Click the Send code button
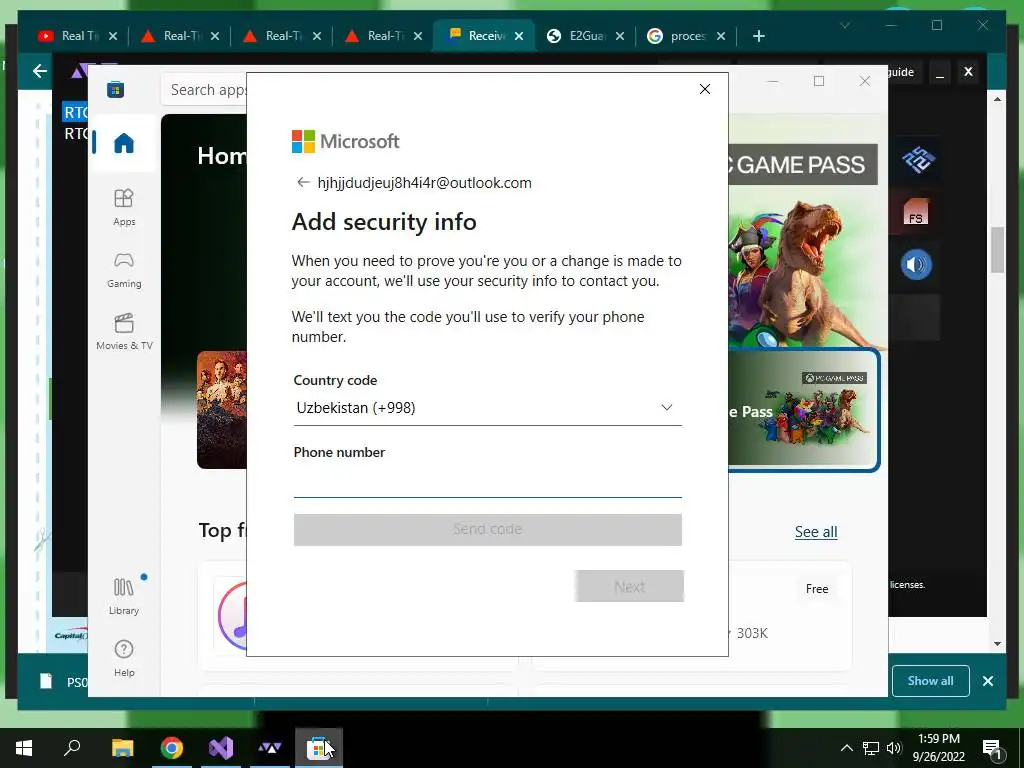 487,529
